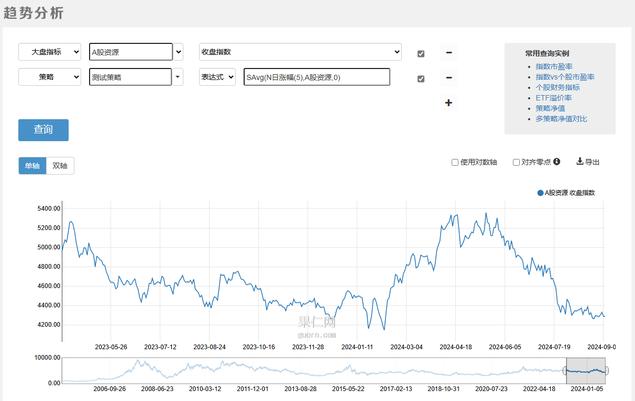Open the ETF溢价率 example link
The height and width of the screenshot is (401, 635).
(553, 98)
